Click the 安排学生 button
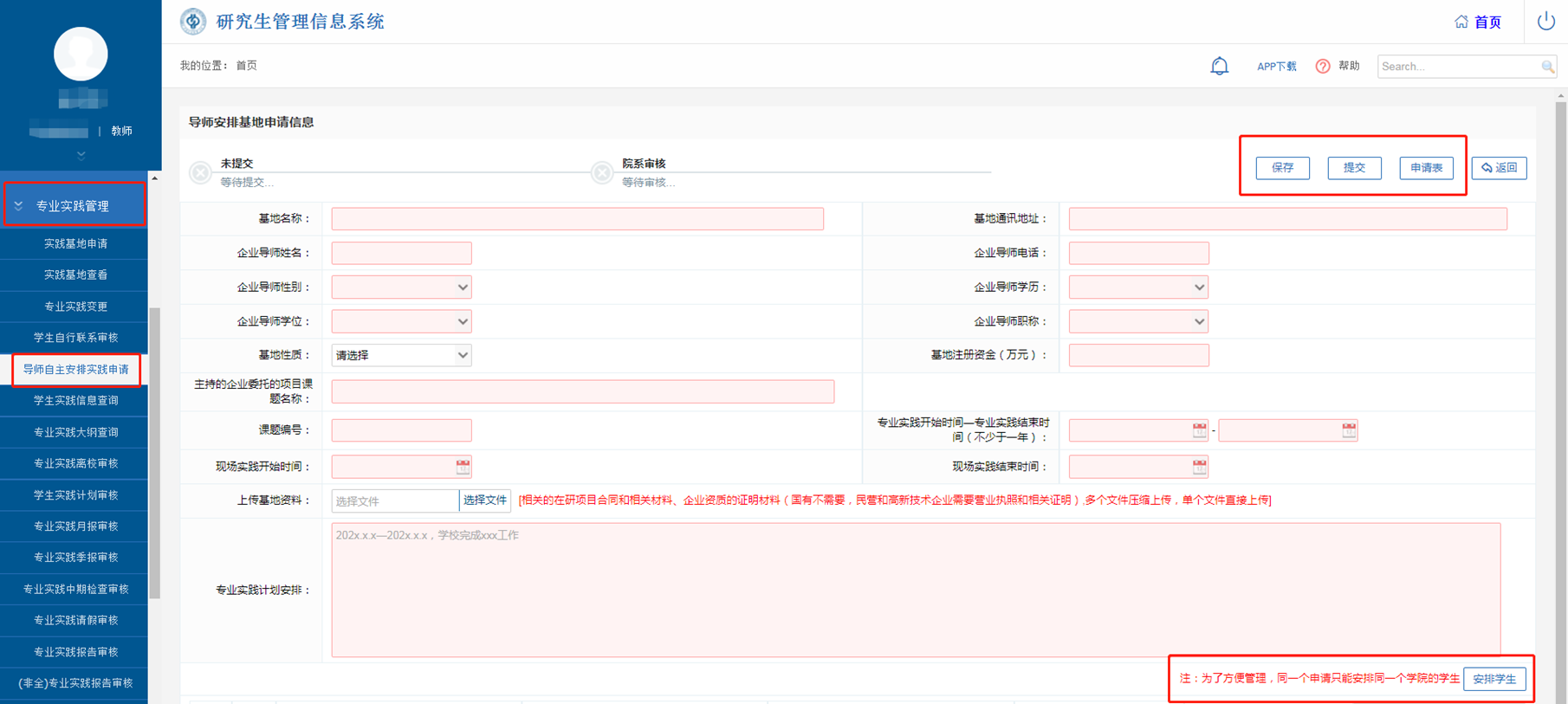1568x704 pixels. [x=1494, y=679]
